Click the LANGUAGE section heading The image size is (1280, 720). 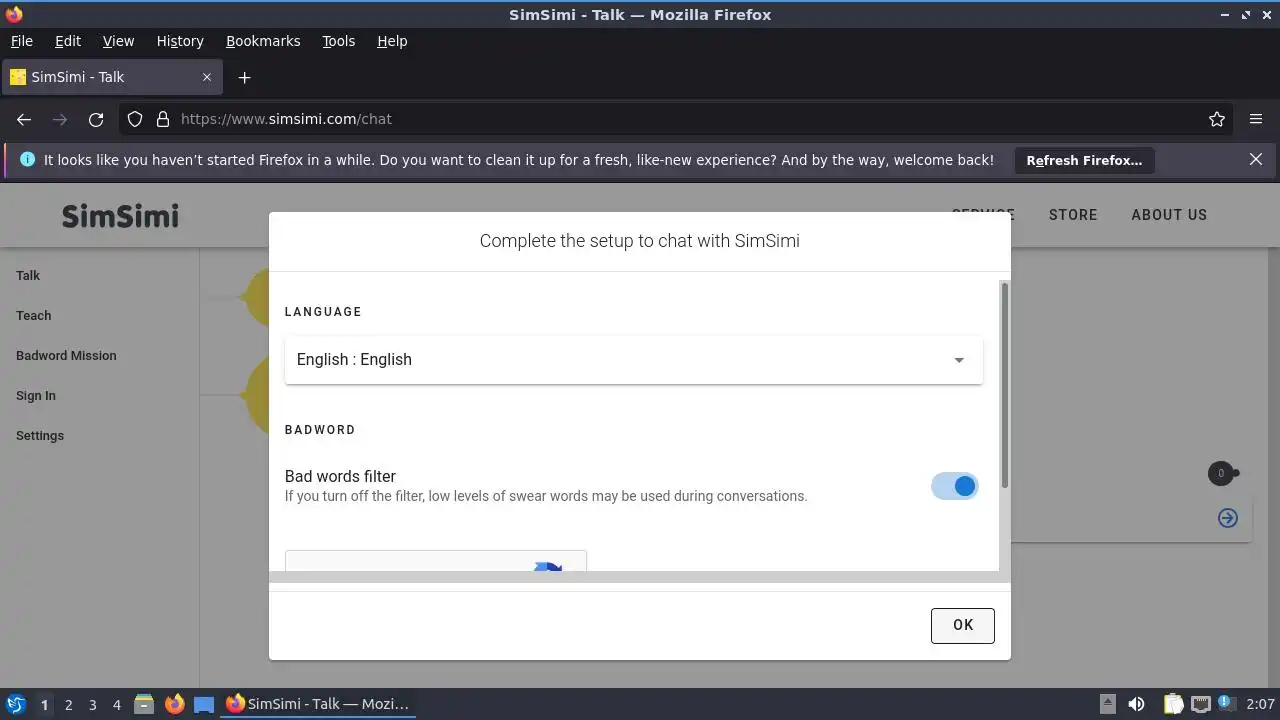point(323,312)
